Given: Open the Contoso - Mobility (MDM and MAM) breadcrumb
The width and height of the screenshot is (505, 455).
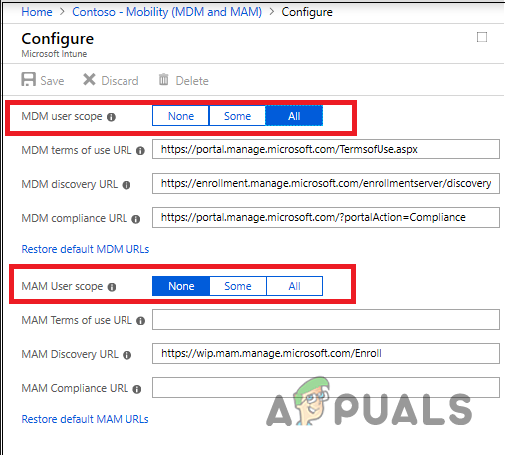Looking at the screenshot, I should [167, 12].
